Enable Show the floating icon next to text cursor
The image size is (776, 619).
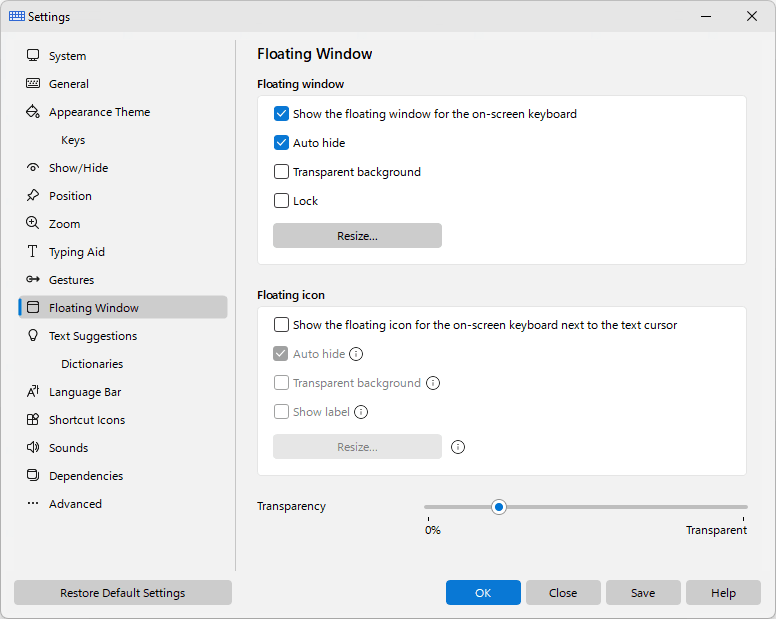pos(281,325)
